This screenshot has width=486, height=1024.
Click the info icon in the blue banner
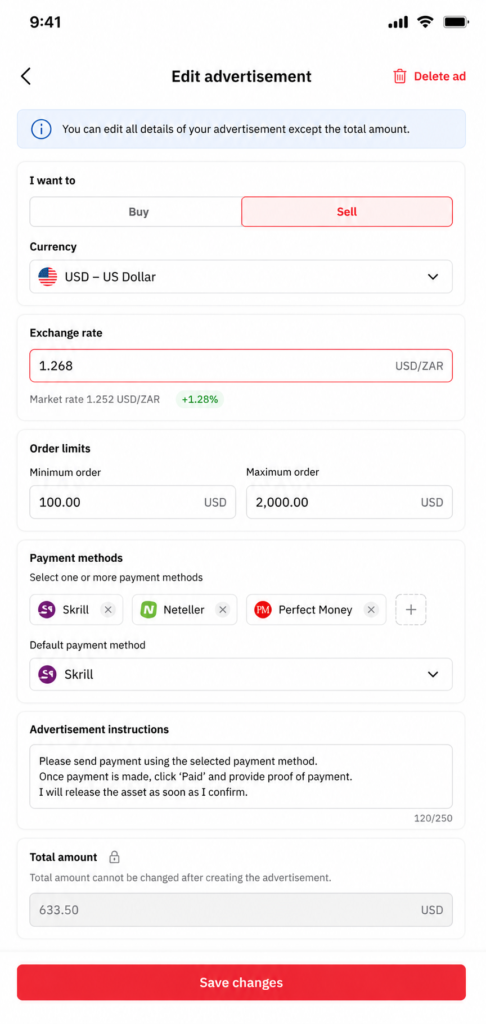tap(41, 129)
